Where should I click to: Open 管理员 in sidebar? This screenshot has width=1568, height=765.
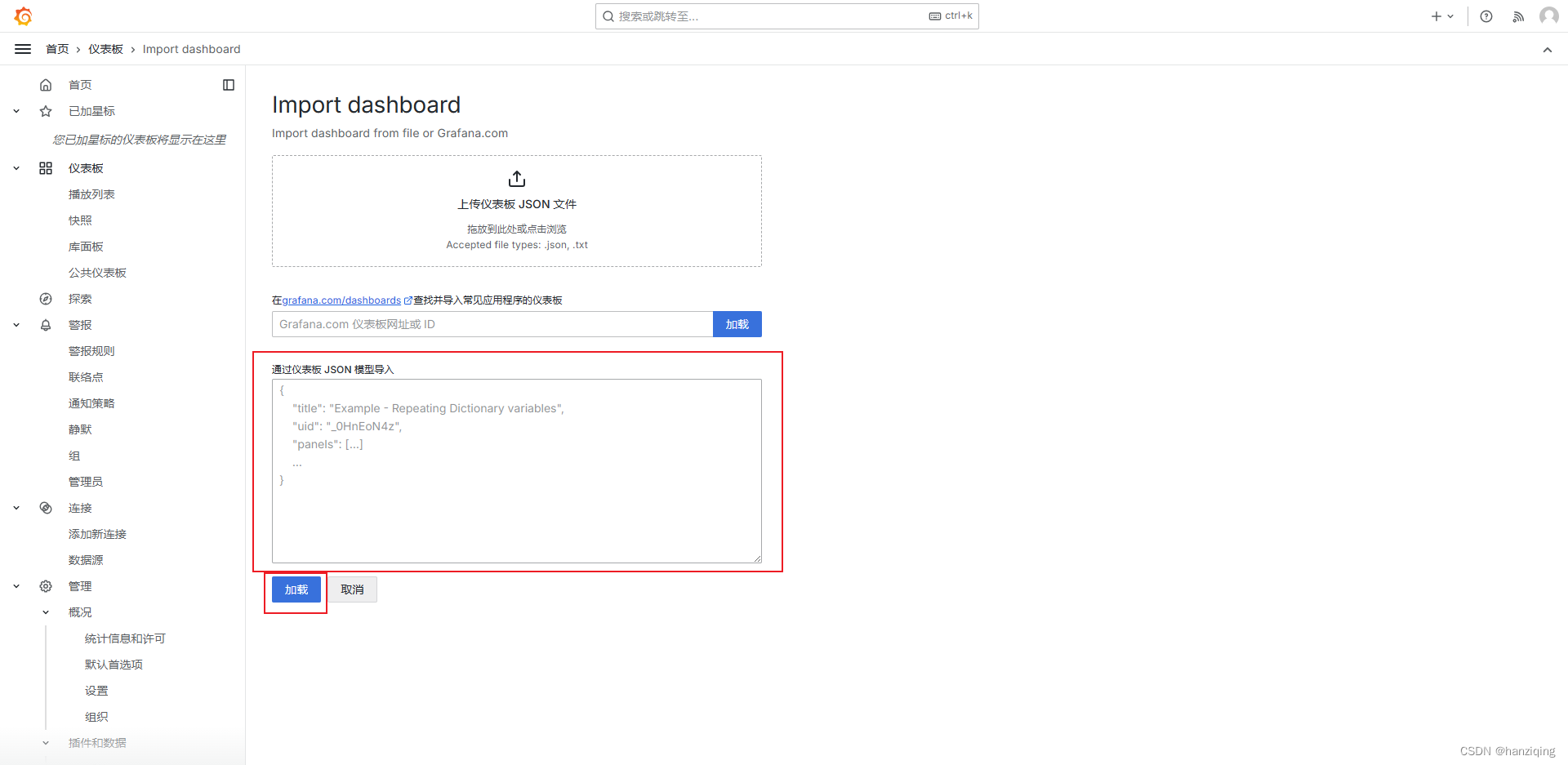tap(86, 482)
